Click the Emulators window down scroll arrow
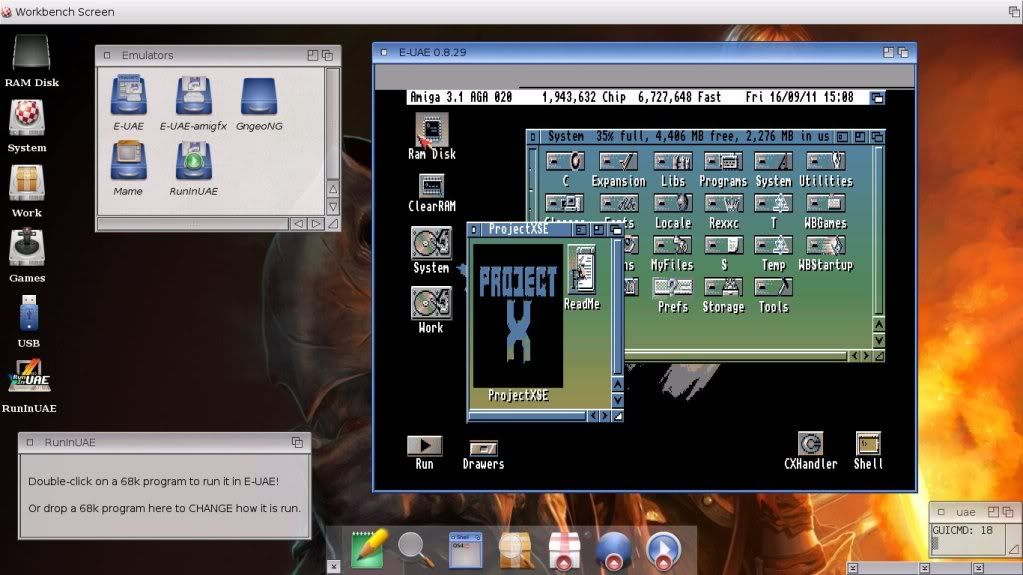 (x=333, y=206)
